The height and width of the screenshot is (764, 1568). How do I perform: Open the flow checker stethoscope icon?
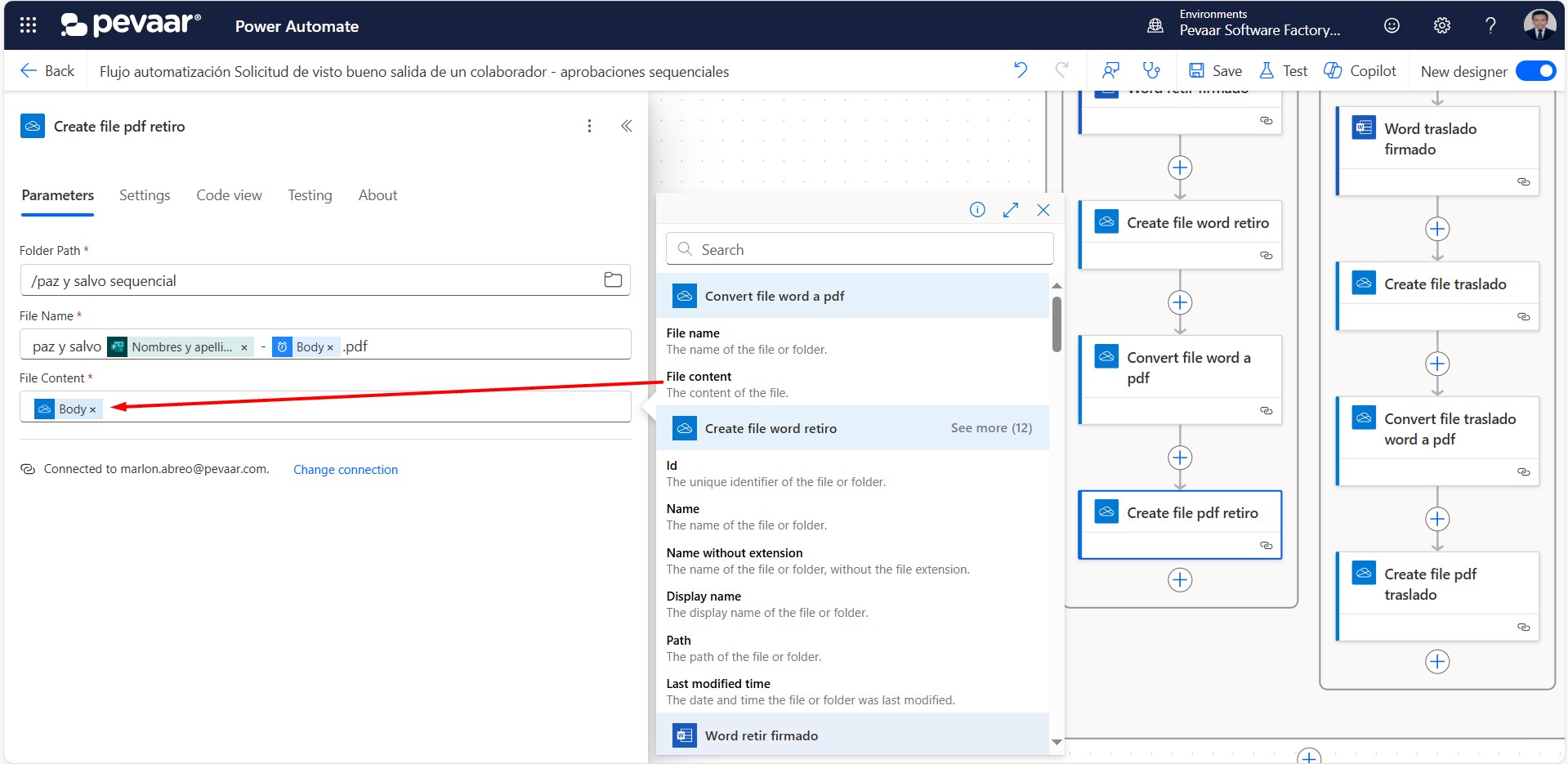tap(1151, 70)
